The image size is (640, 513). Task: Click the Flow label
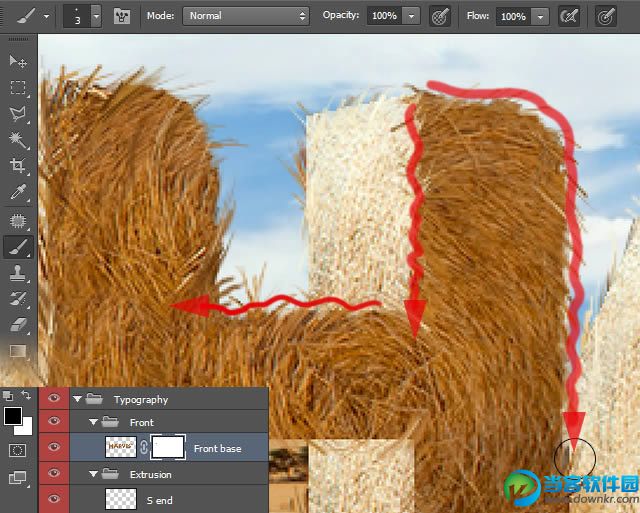478,16
